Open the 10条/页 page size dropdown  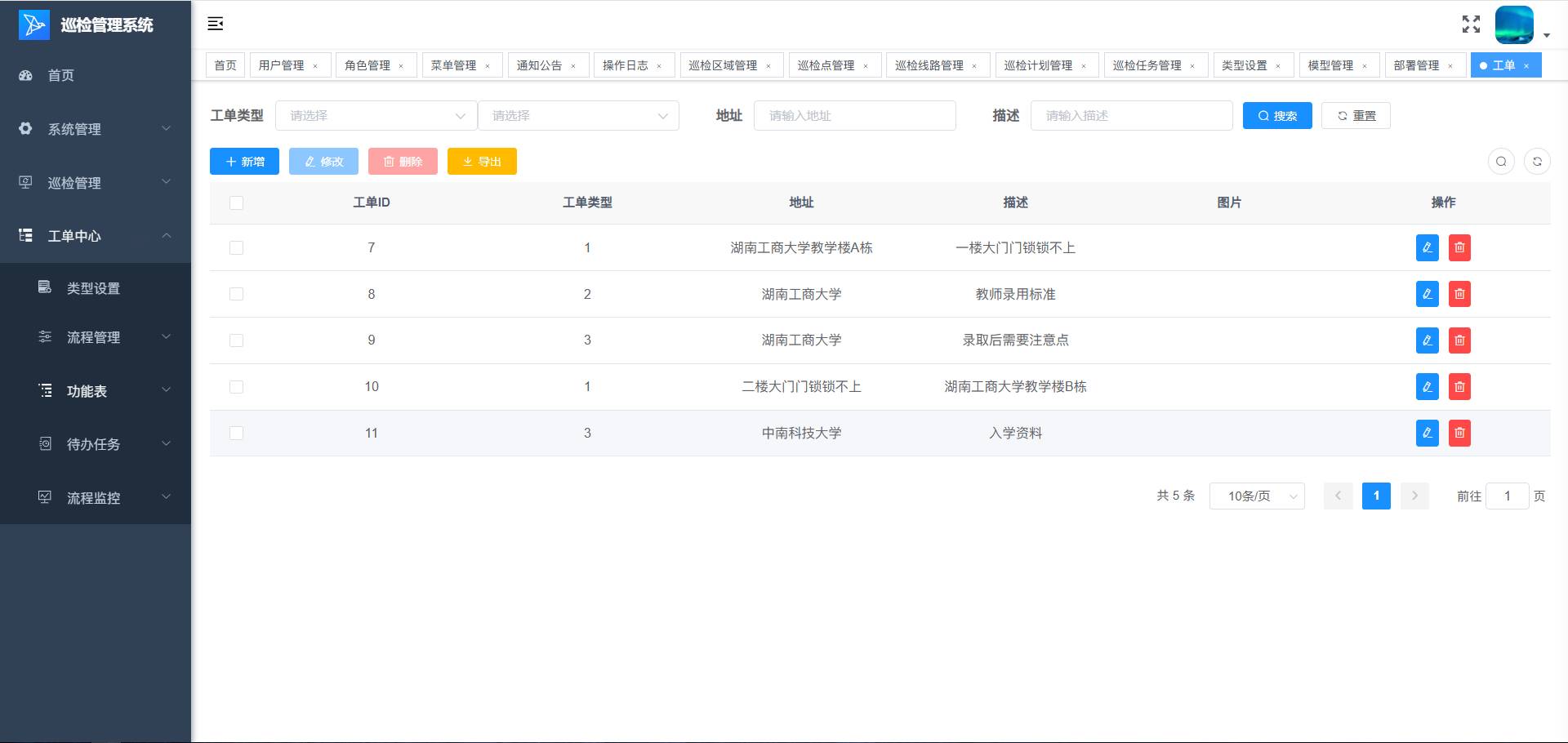click(x=1256, y=496)
